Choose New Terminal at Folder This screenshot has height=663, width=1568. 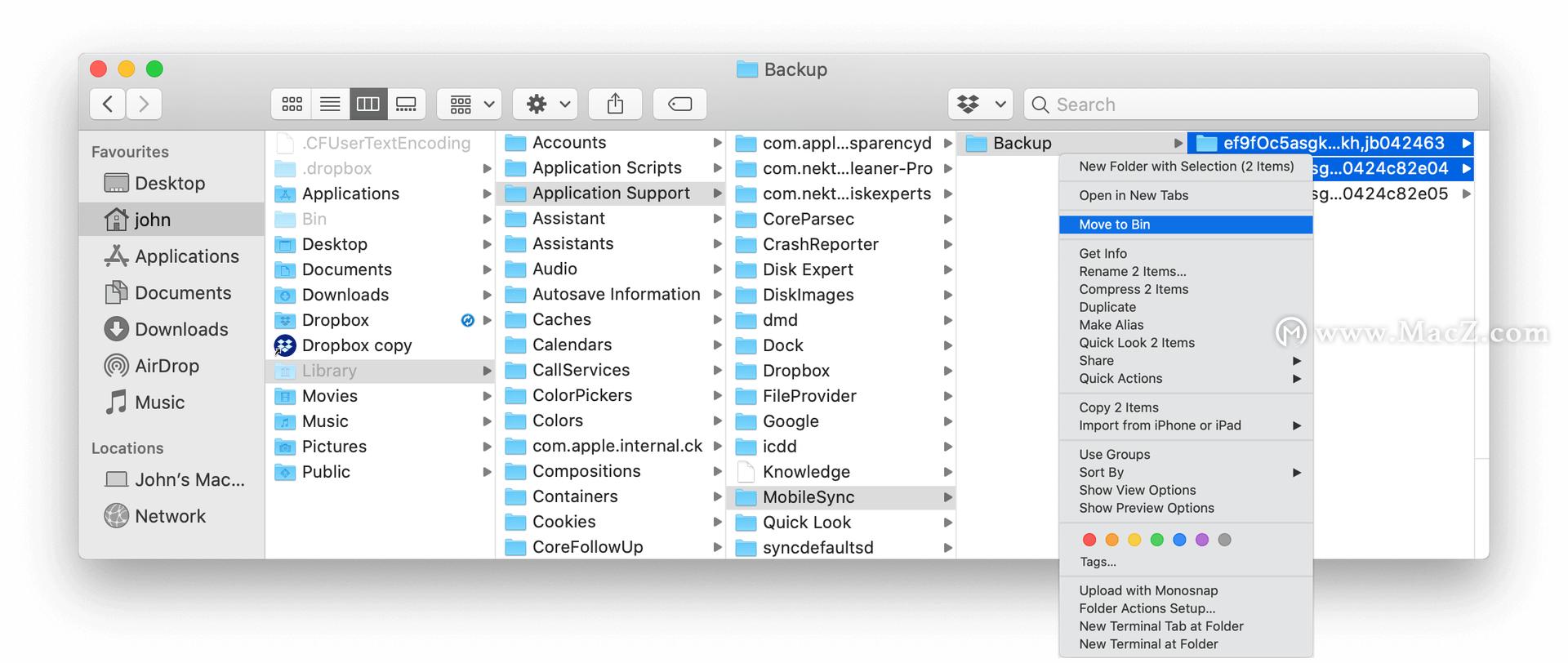coord(1186,645)
